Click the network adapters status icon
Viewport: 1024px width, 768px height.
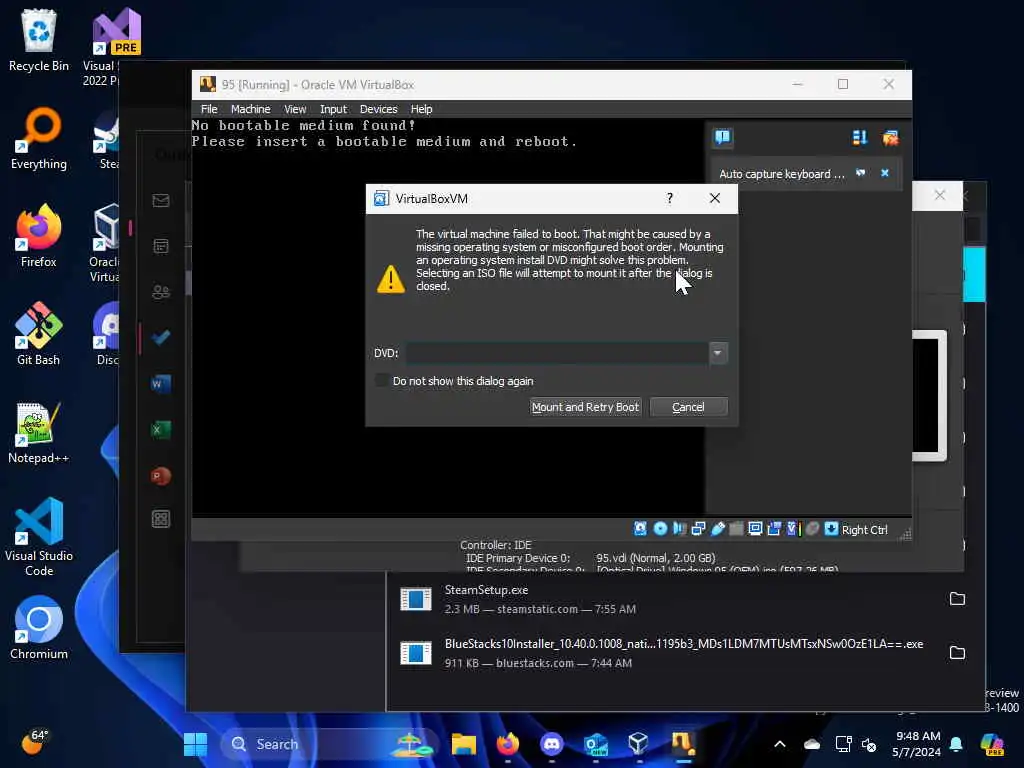click(x=698, y=529)
